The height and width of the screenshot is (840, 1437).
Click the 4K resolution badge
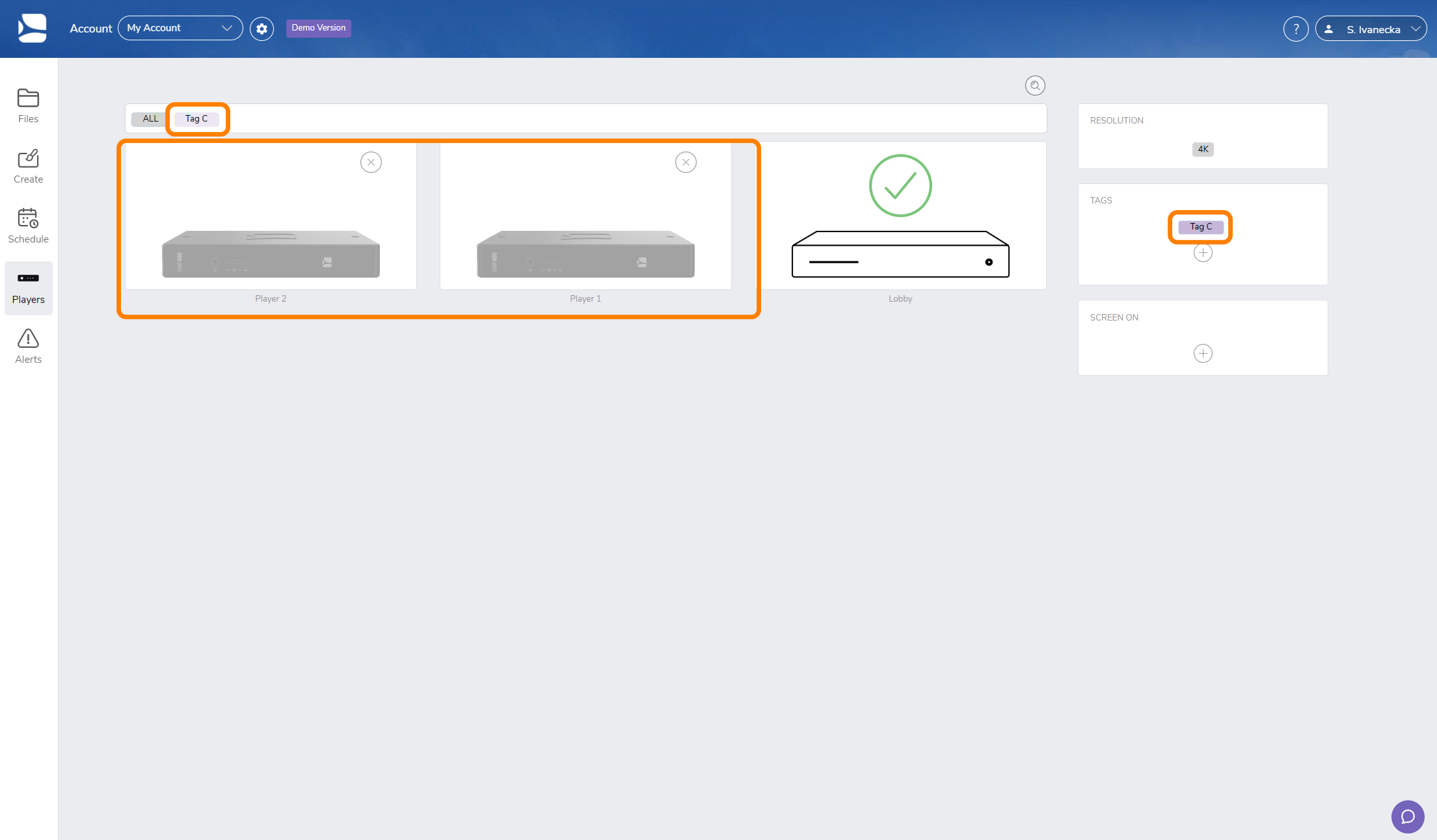coord(1203,150)
